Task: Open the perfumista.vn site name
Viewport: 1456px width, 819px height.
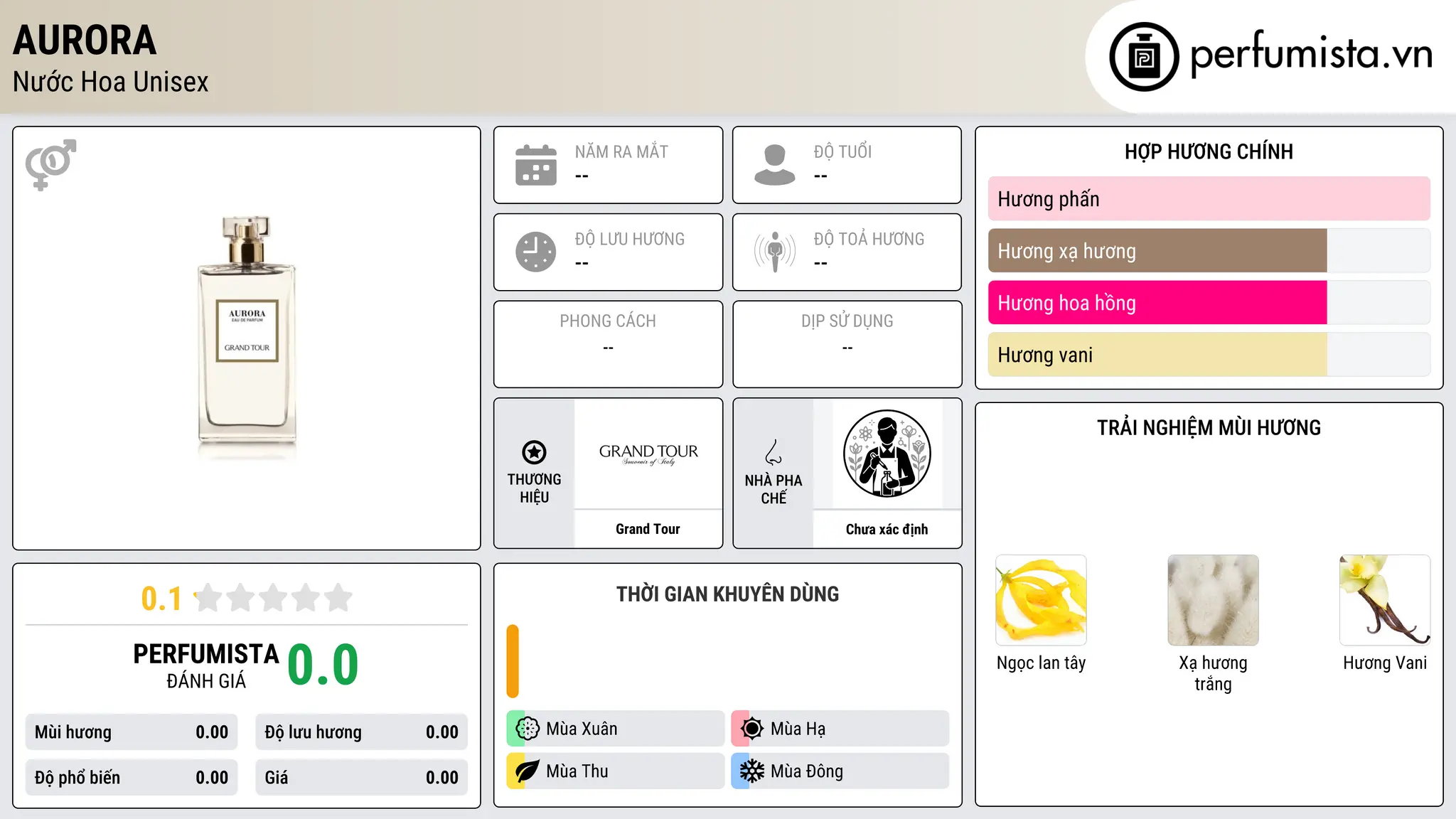Action: pyautogui.click(x=1311, y=55)
